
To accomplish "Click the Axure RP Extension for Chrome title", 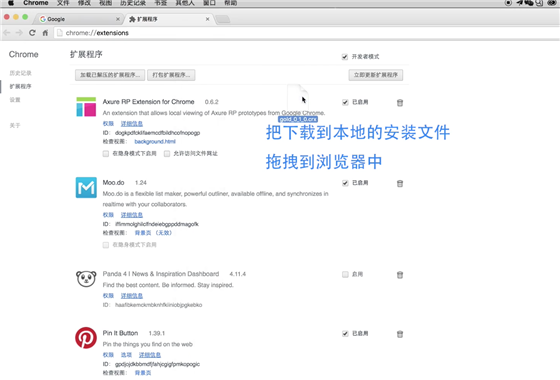I will tap(149, 102).
